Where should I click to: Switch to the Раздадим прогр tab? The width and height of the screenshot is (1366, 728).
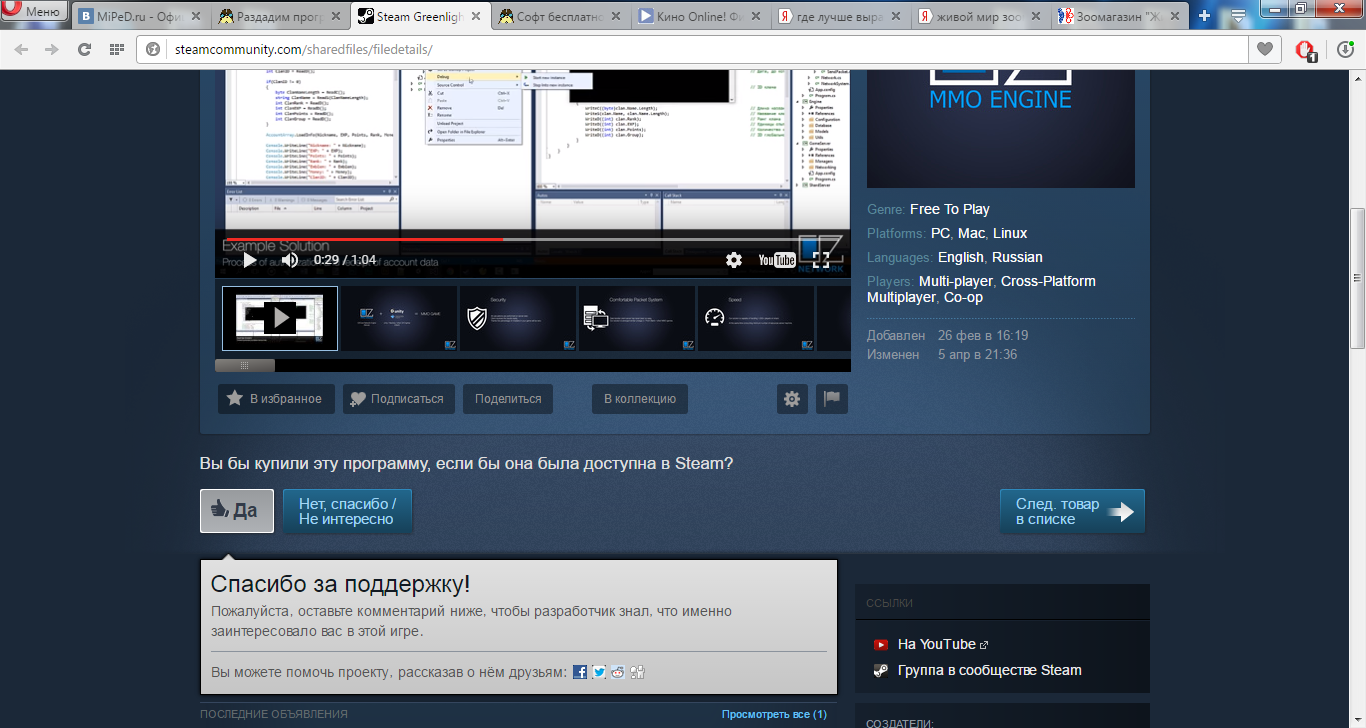tap(279, 16)
